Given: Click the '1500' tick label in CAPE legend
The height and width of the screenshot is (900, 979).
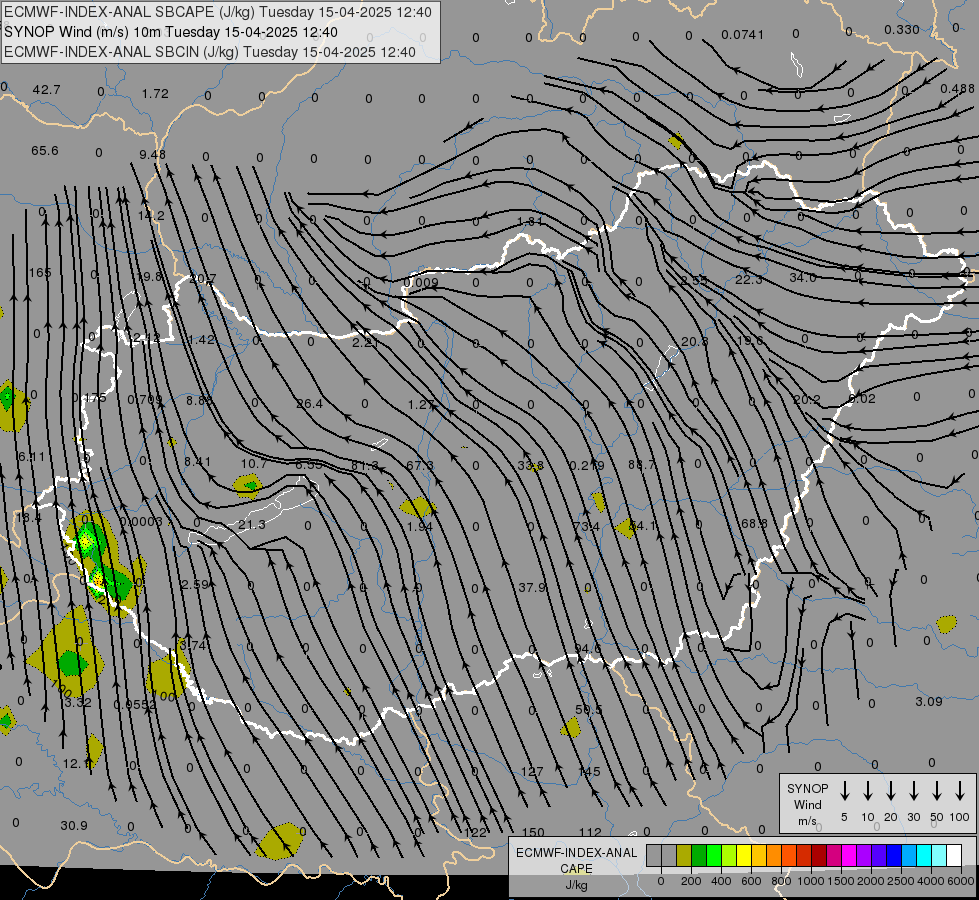Looking at the screenshot, I should point(841,881).
